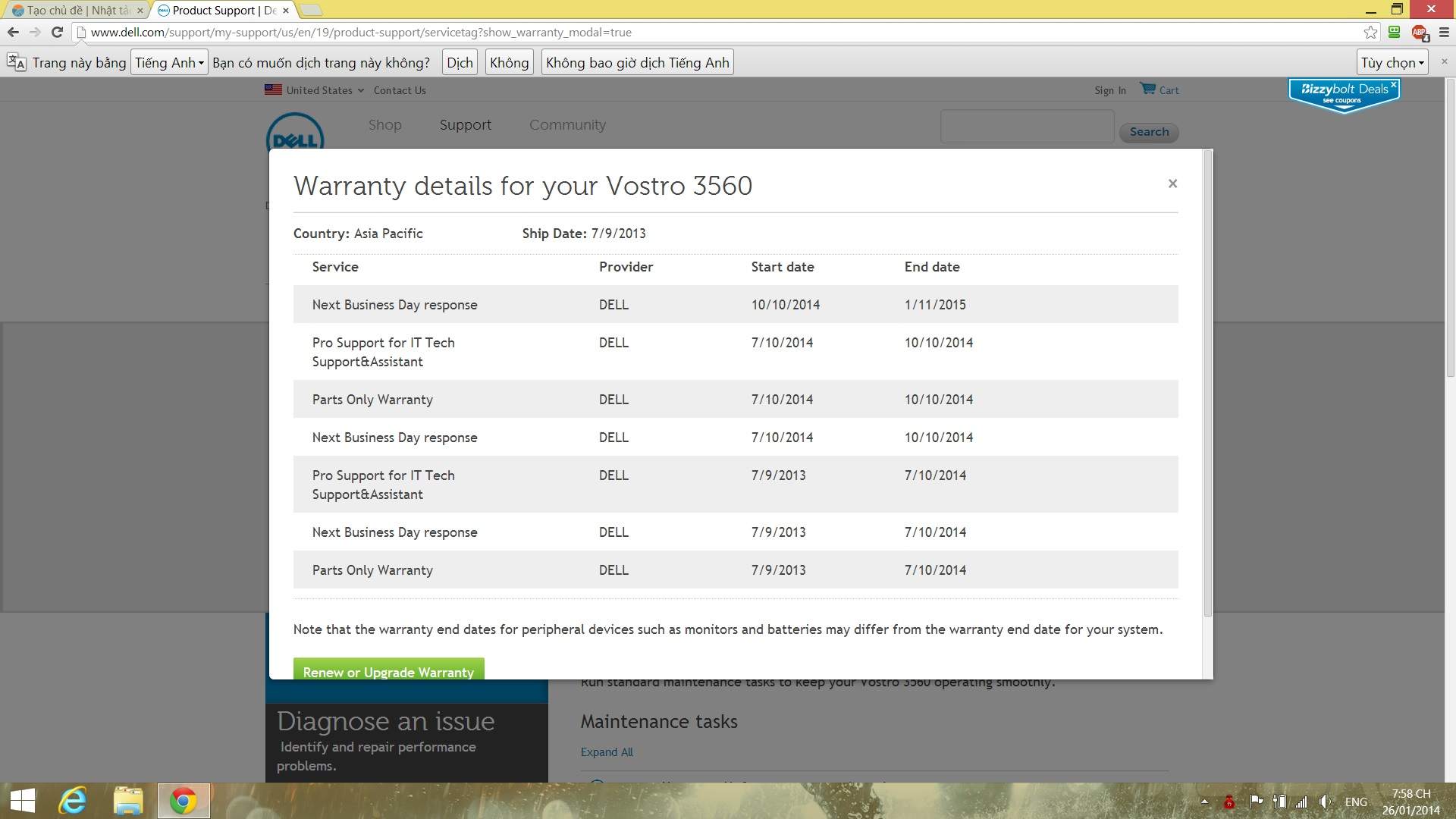
Task: Click the Windows Start button
Action: pyautogui.click(x=22, y=801)
